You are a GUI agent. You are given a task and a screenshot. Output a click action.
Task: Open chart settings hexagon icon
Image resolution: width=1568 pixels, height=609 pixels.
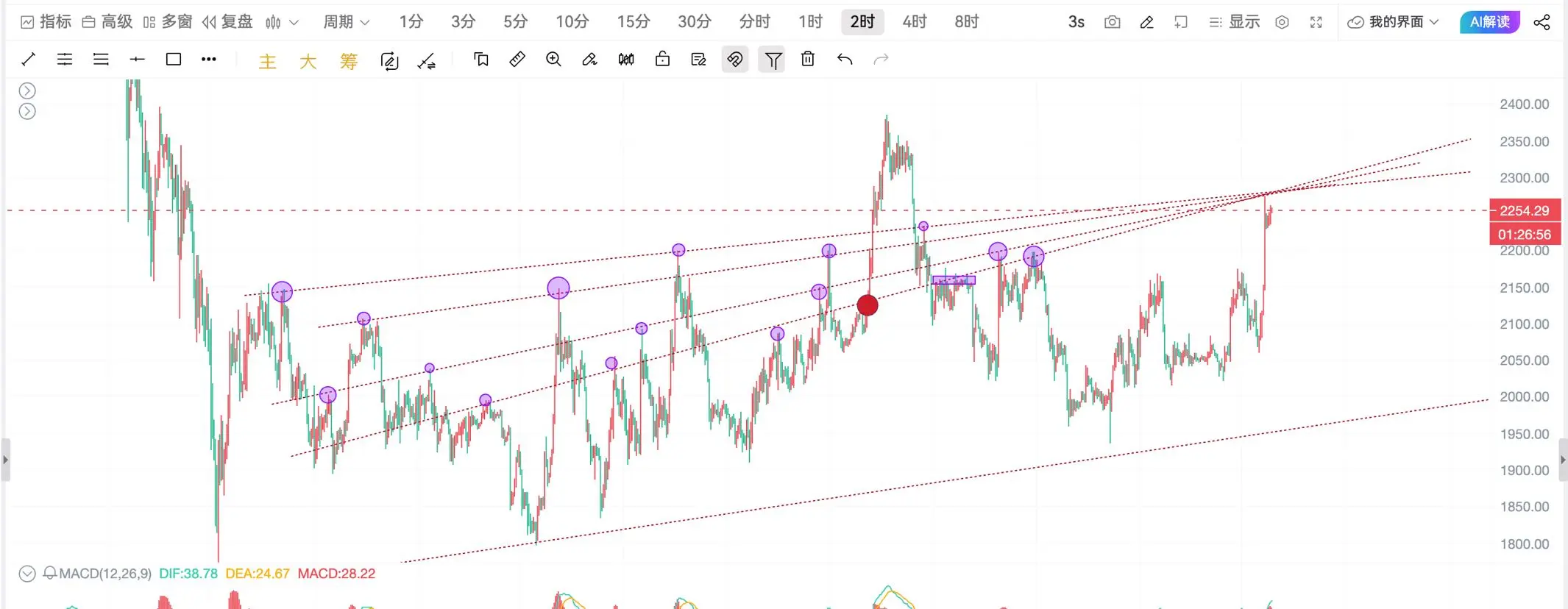click(1282, 22)
